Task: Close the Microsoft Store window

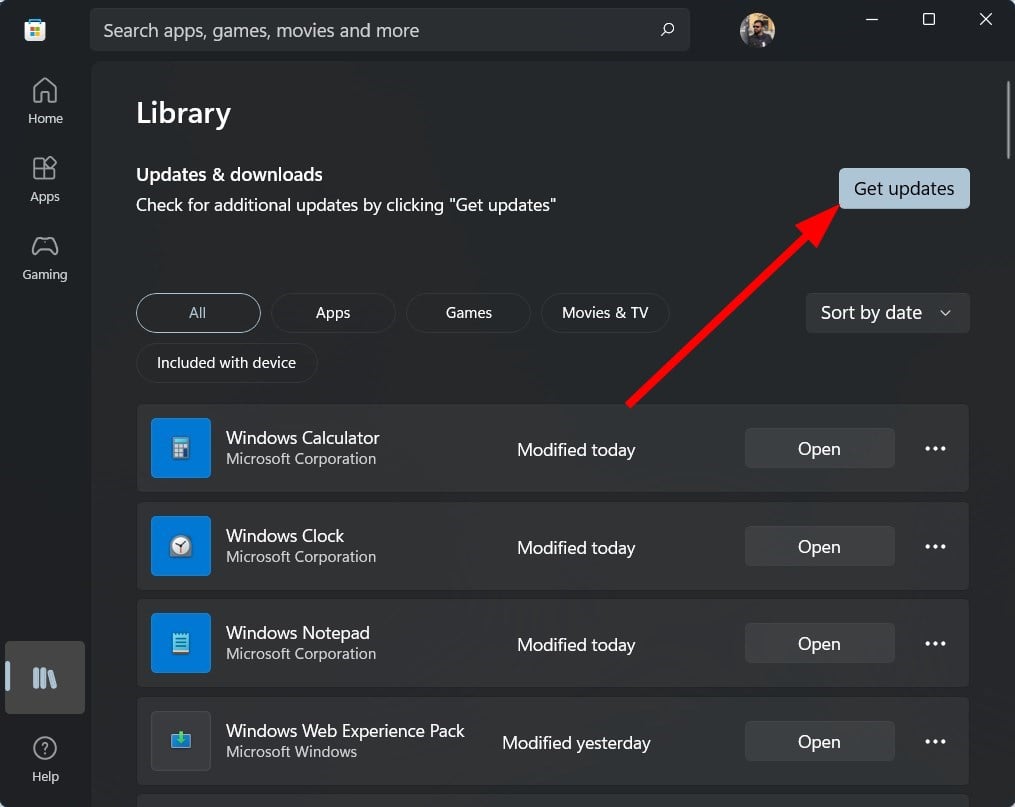Action: [985, 19]
